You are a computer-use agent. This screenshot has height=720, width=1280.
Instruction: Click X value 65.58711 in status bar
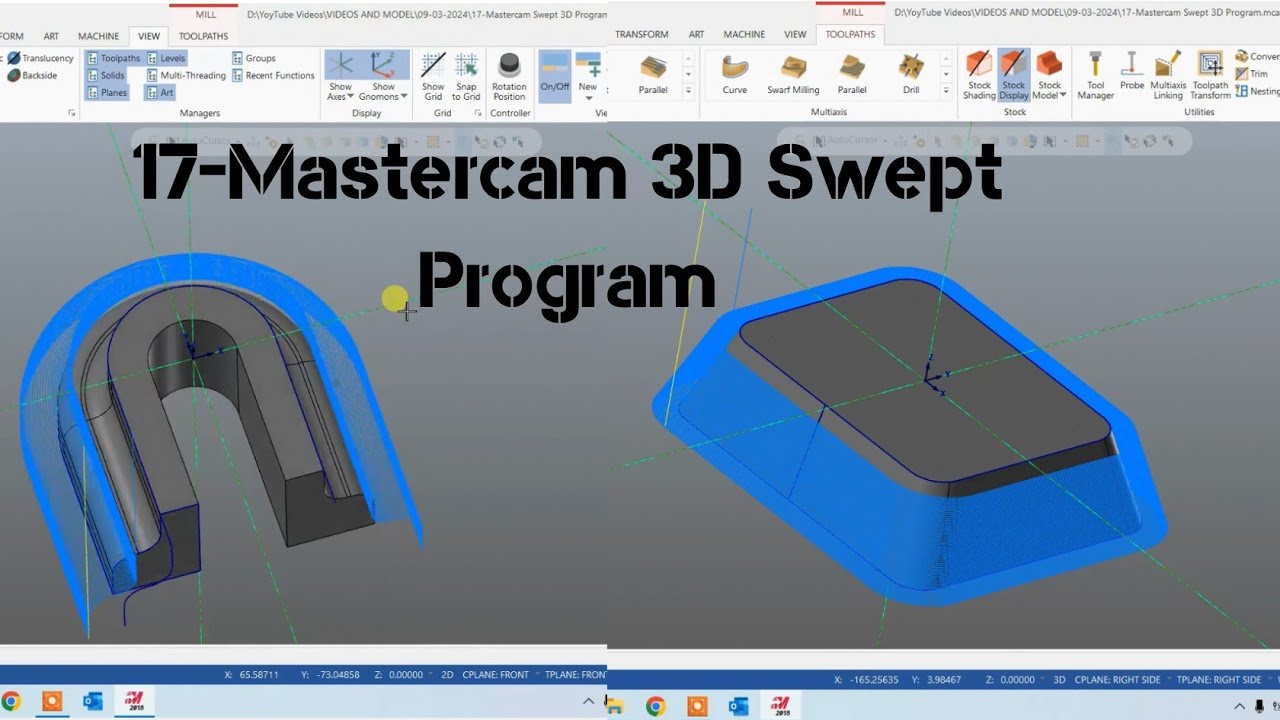click(x=259, y=675)
